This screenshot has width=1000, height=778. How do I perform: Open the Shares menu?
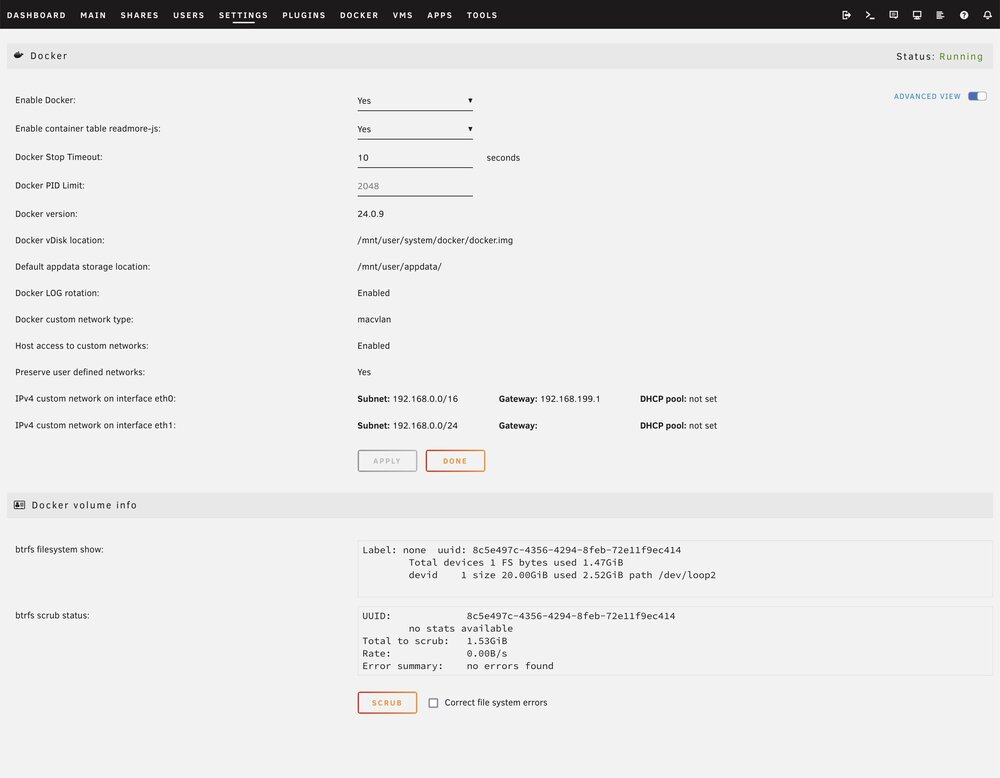(140, 15)
